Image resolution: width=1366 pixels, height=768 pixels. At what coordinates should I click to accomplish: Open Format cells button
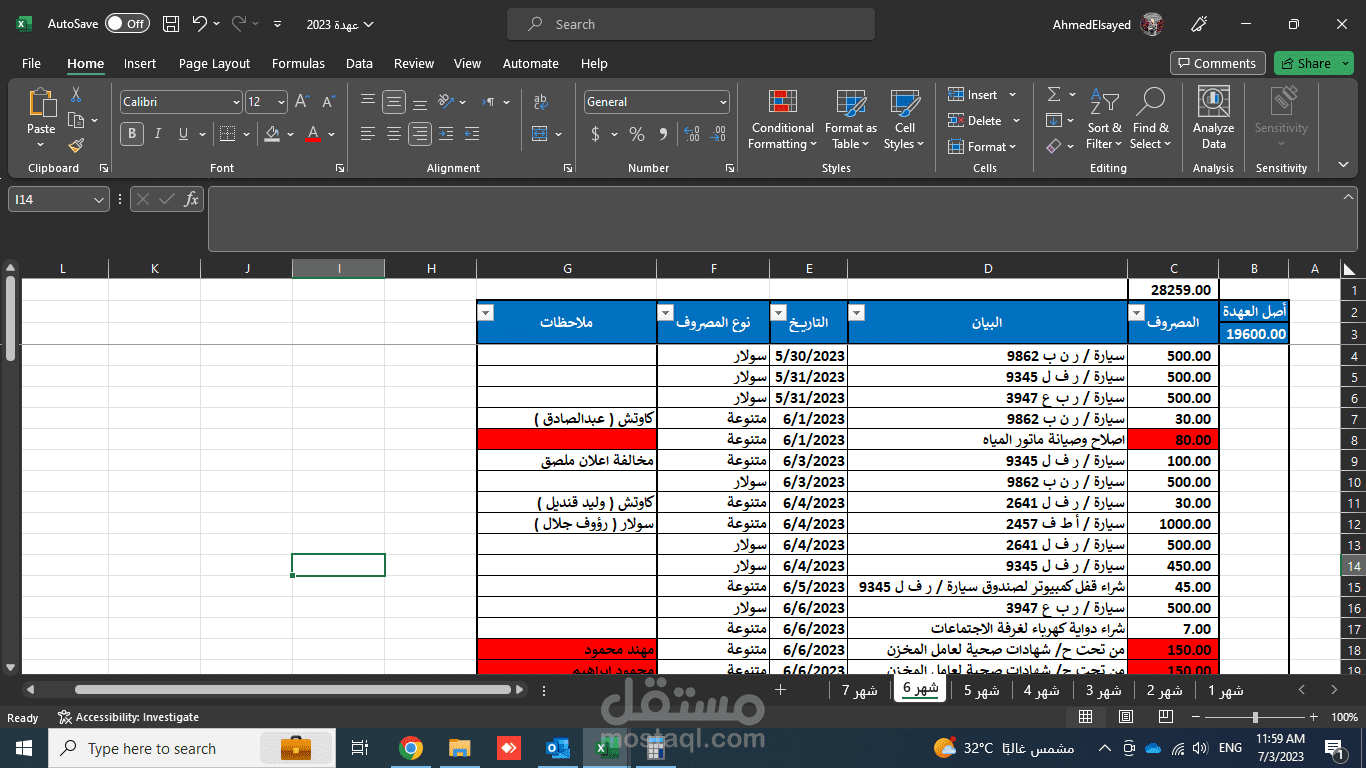click(982, 146)
